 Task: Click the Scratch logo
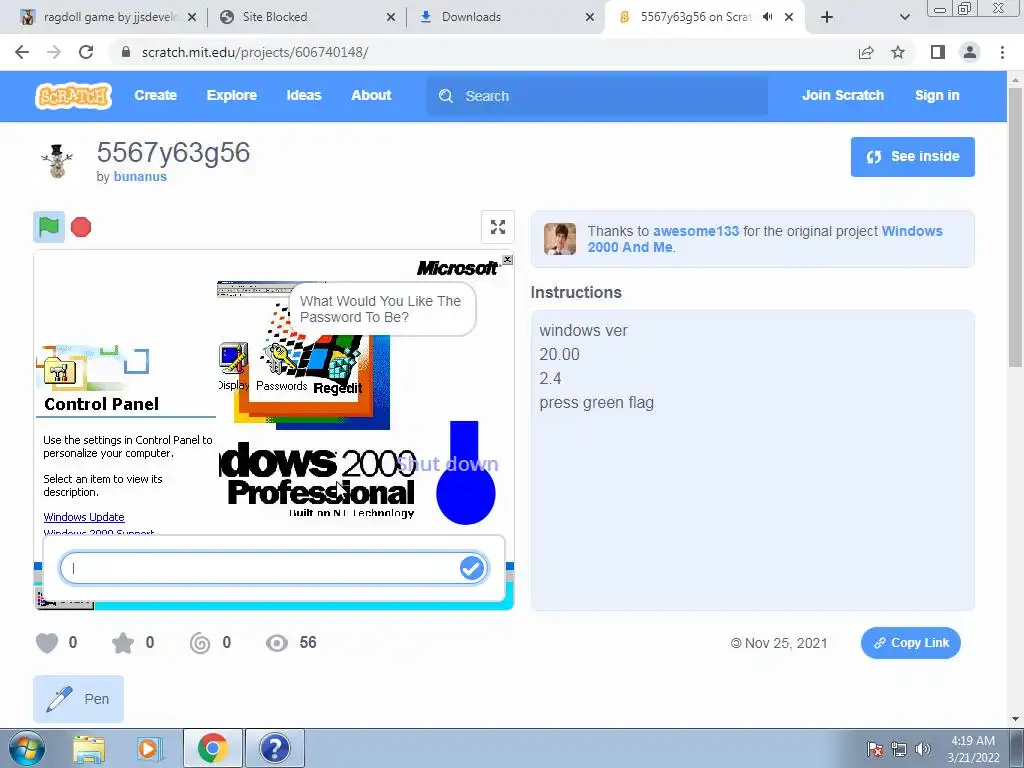[x=73, y=96]
